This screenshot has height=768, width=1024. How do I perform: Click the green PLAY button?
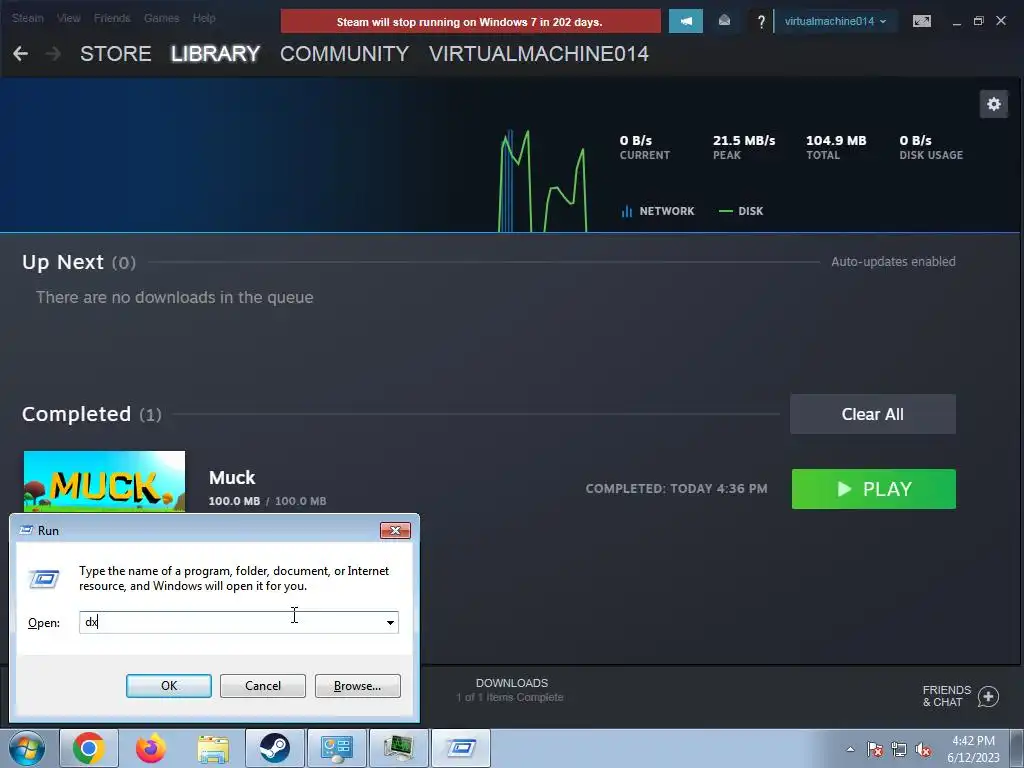point(874,488)
